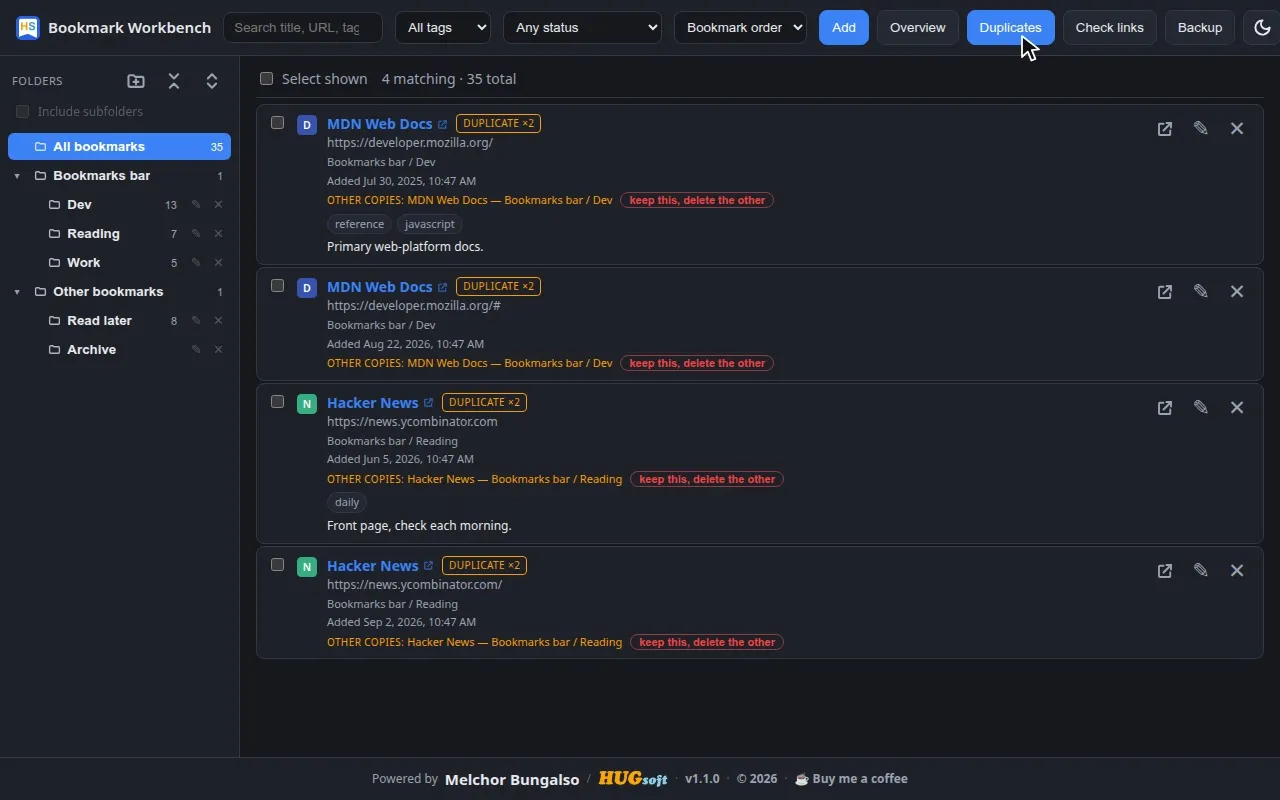Edit the Hacker News bookmark added Jun 5, 2026
This screenshot has width=1280, height=800.
coord(1201,408)
